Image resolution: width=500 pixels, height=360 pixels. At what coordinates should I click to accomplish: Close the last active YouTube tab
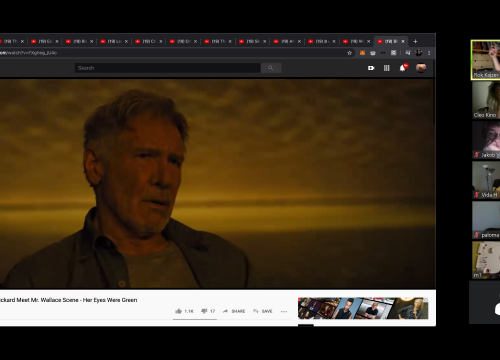(x=403, y=41)
